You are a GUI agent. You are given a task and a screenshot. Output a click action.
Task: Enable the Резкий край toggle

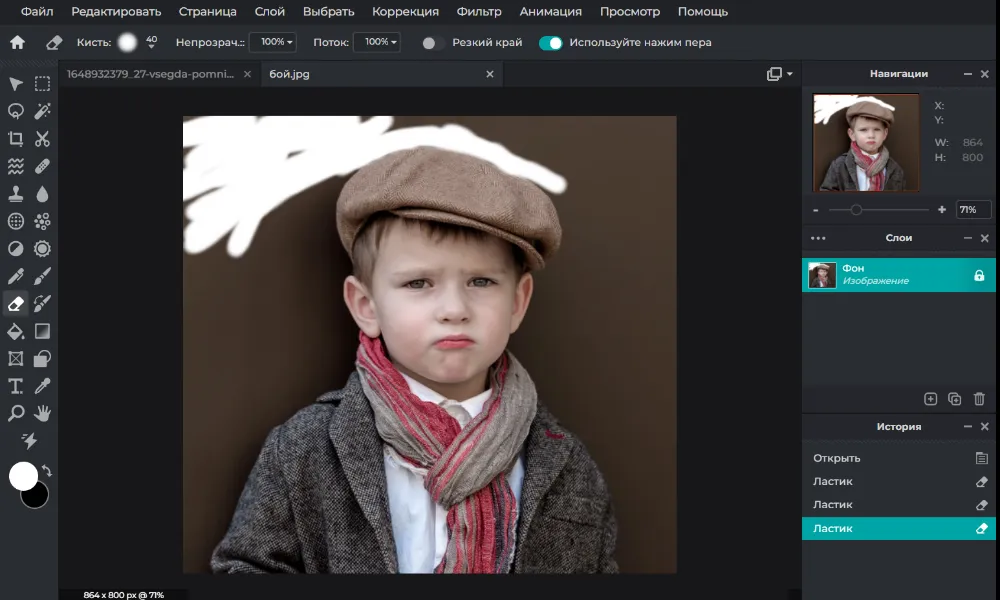pyautogui.click(x=432, y=43)
